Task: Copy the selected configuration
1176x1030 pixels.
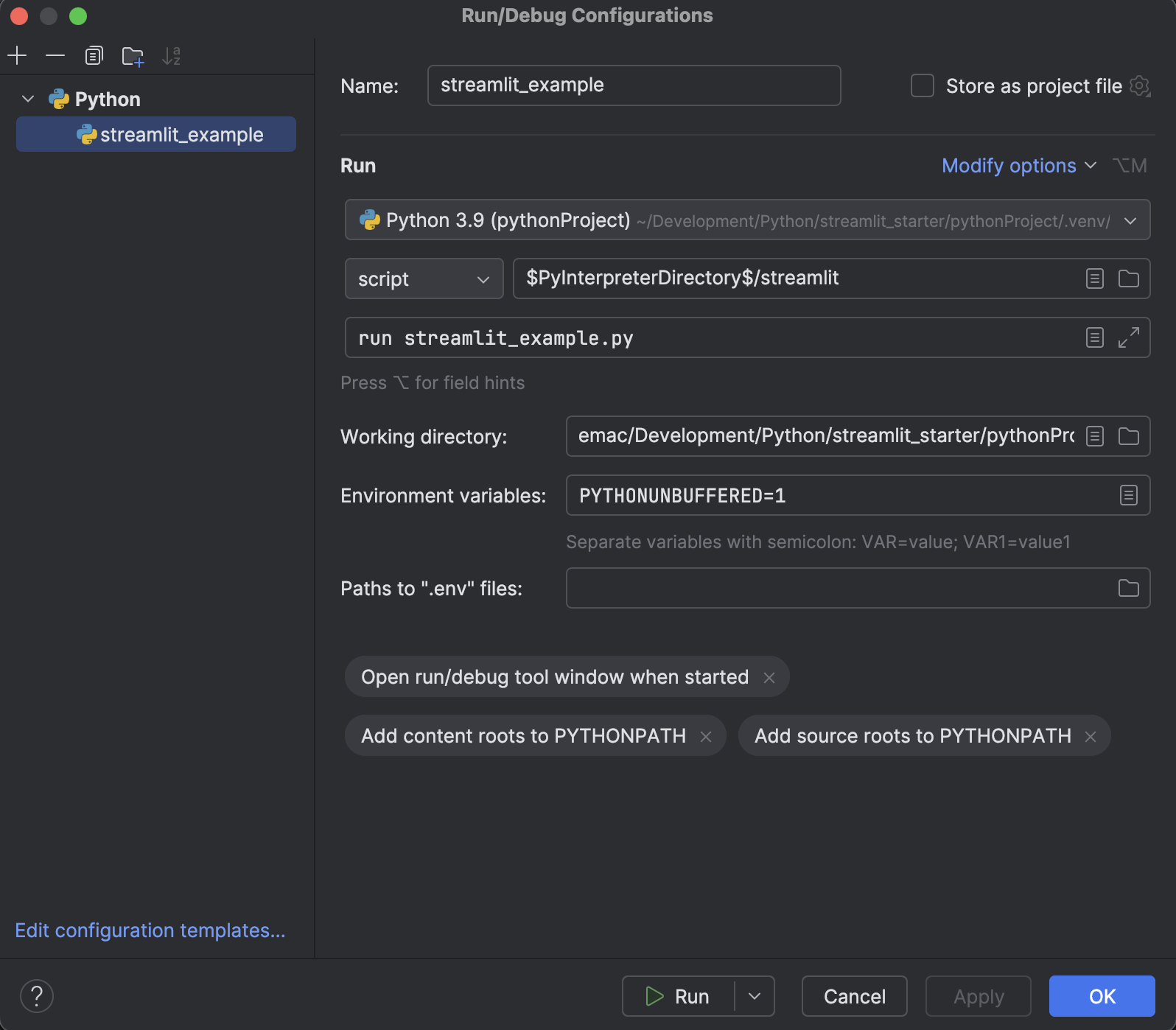Action: (94, 55)
